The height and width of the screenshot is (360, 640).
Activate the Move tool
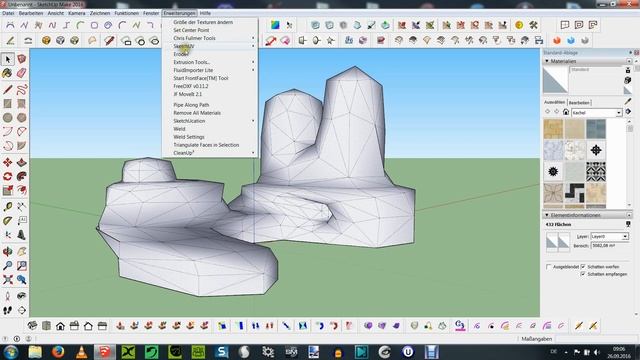7,162
